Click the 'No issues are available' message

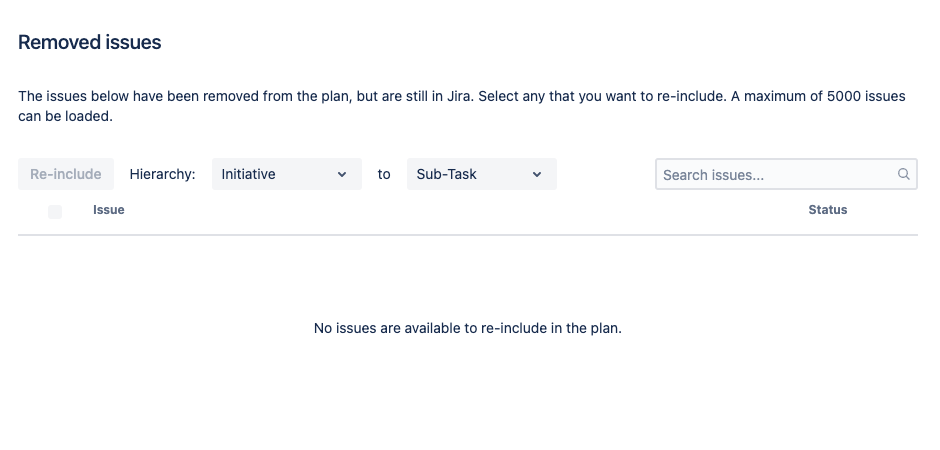coord(468,328)
